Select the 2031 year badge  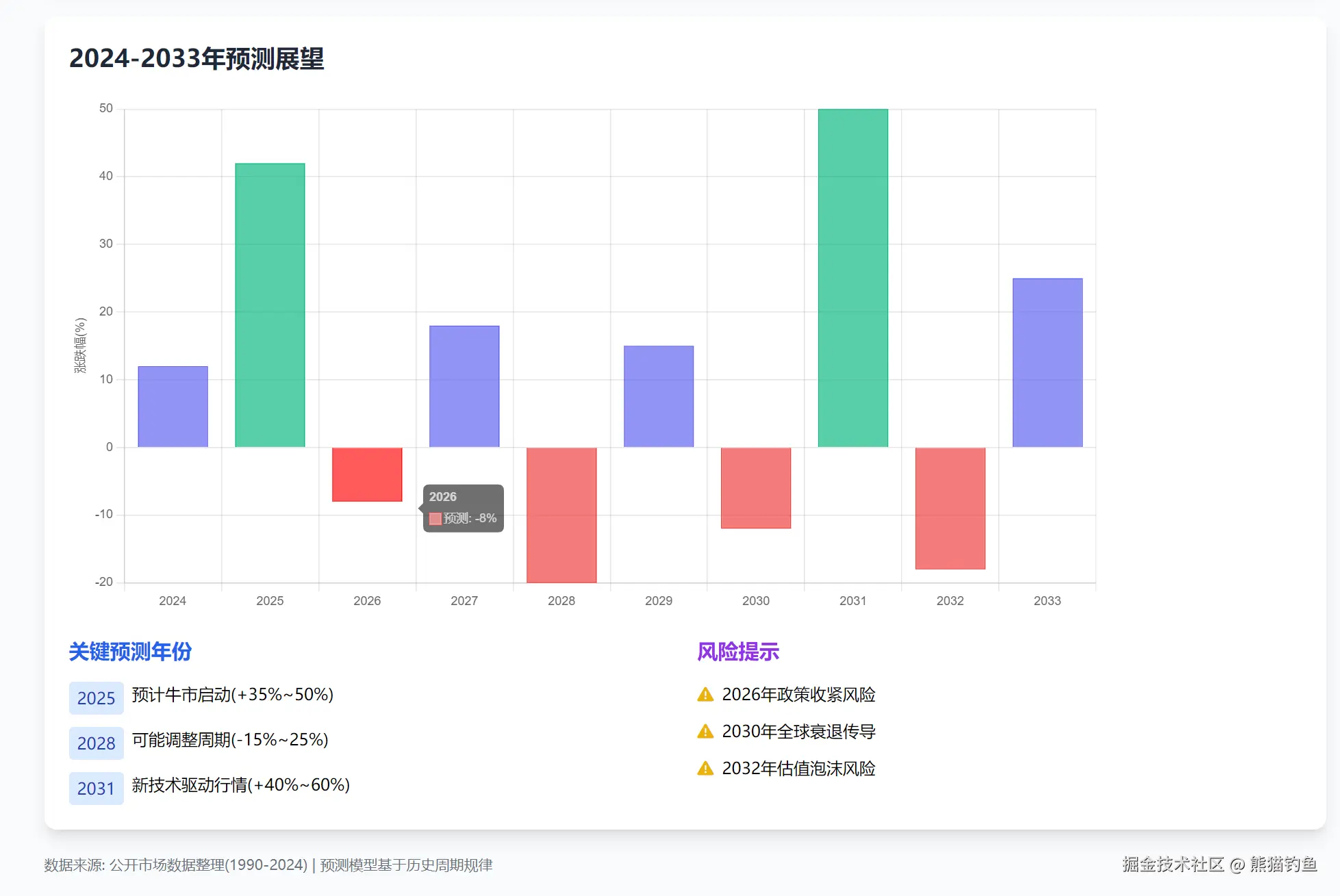click(96, 788)
